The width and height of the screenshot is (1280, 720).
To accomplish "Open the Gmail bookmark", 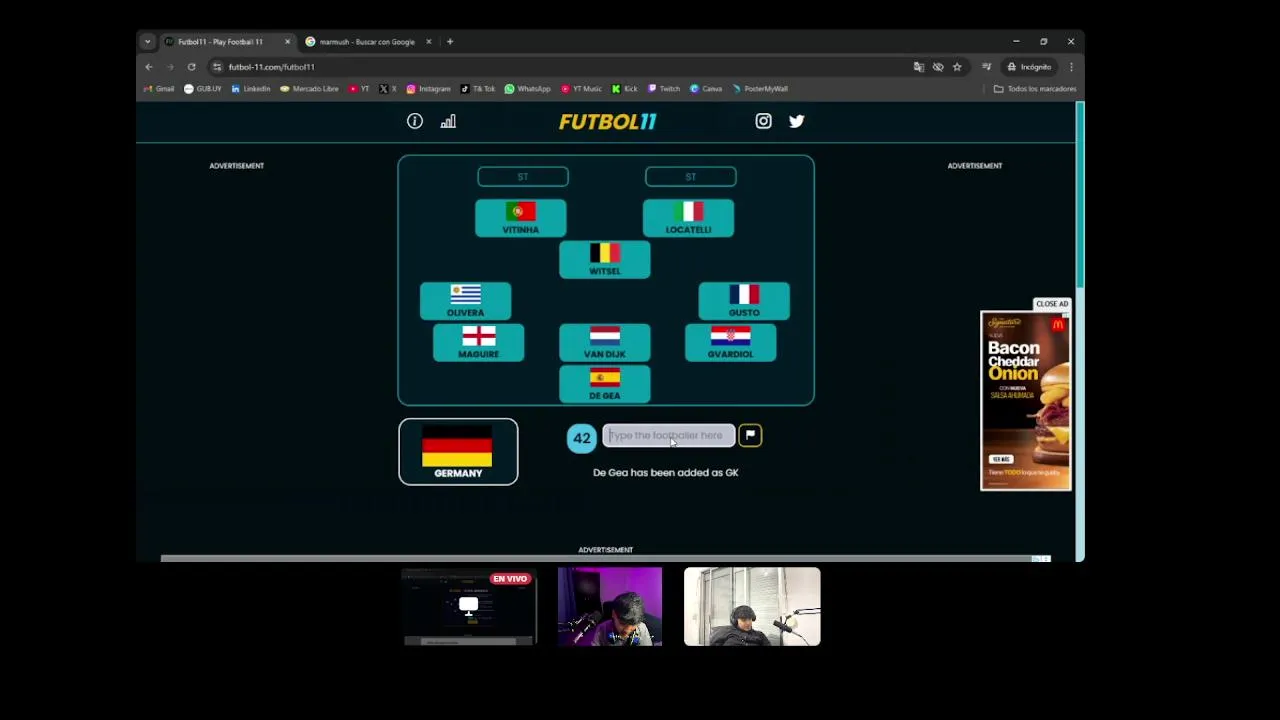I will 159,89.
